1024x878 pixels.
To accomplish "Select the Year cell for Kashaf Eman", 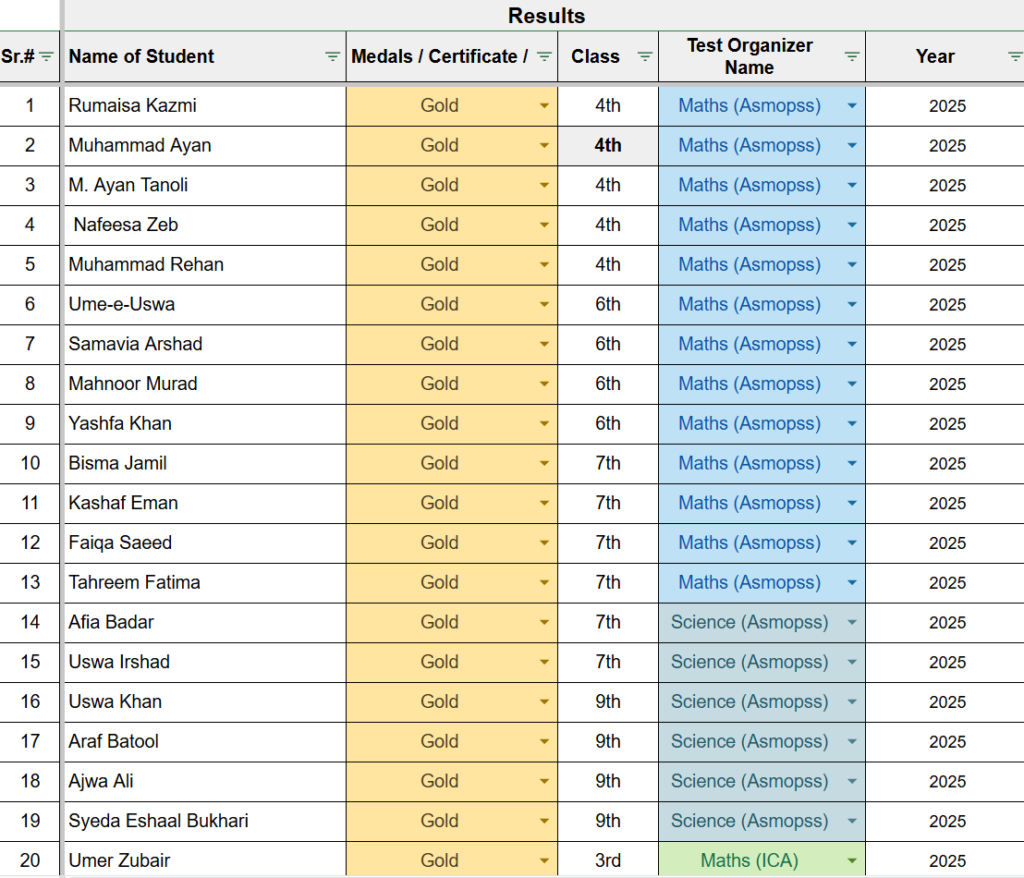I will 944,503.
